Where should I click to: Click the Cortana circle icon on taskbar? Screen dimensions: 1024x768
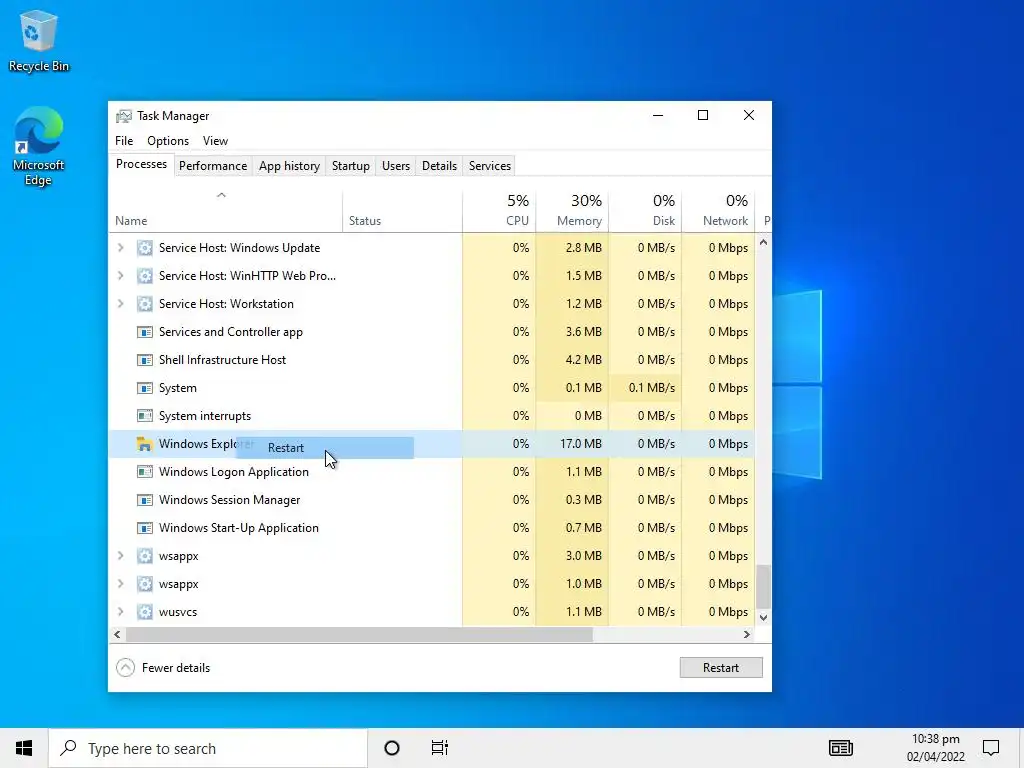pos(392,748)
